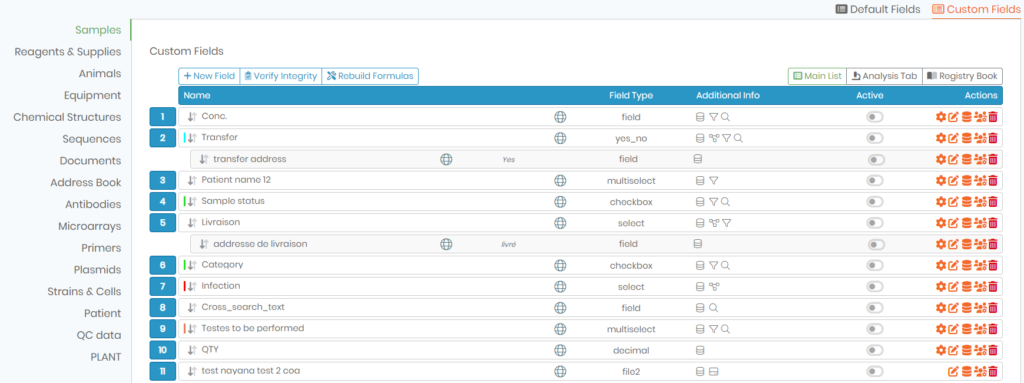Switch to Default Fields tab
This screenshot has width=1024, height=383.
point(878,9)
